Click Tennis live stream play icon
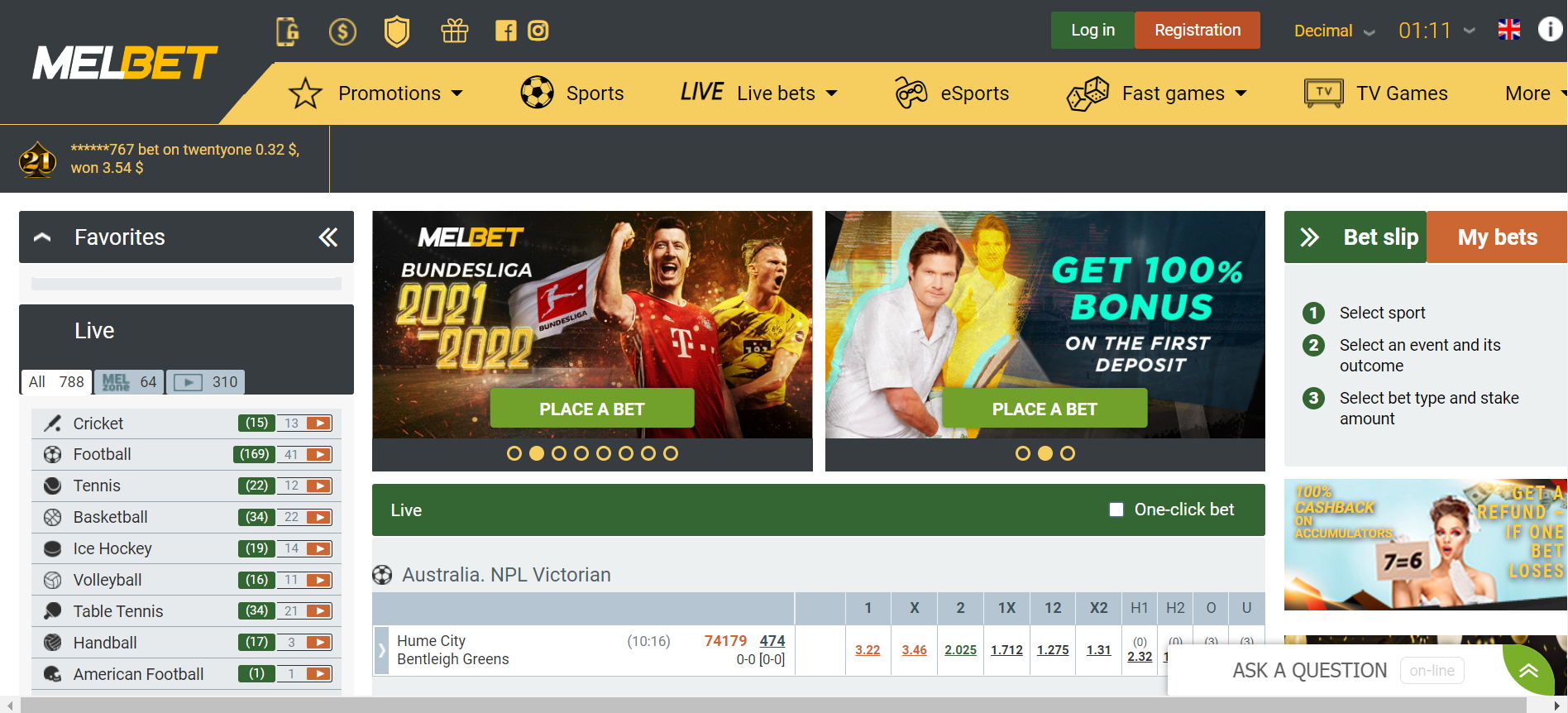1568x713 pixels. 318,486
